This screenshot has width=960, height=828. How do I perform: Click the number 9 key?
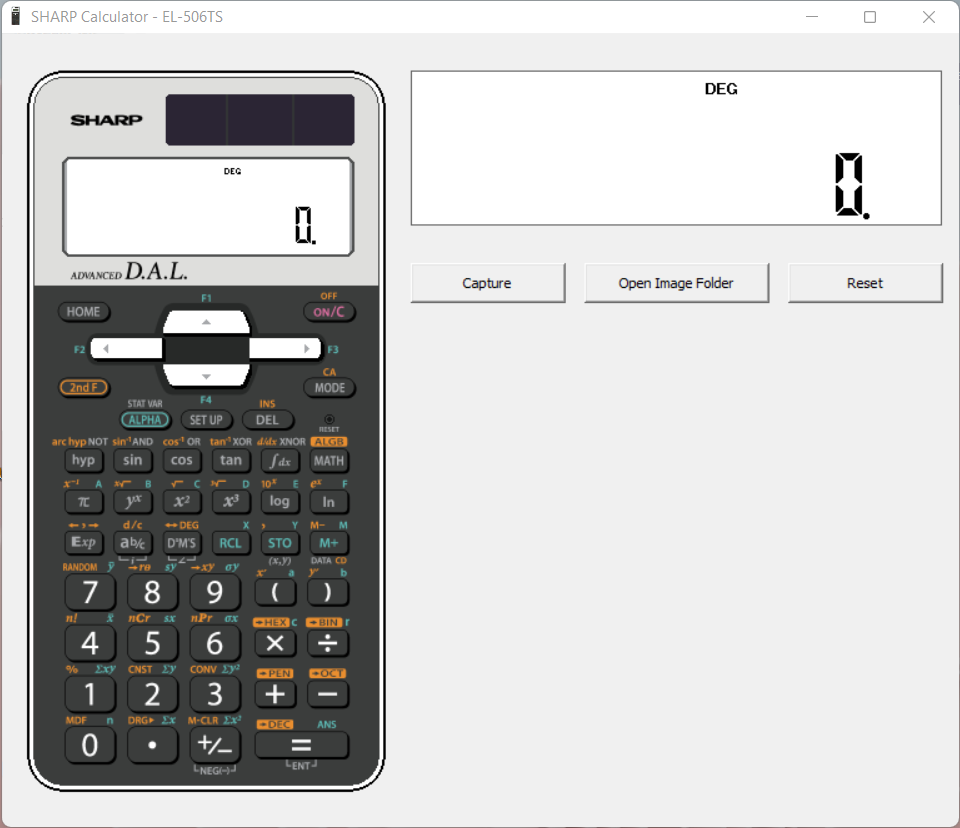click(215, 592)
